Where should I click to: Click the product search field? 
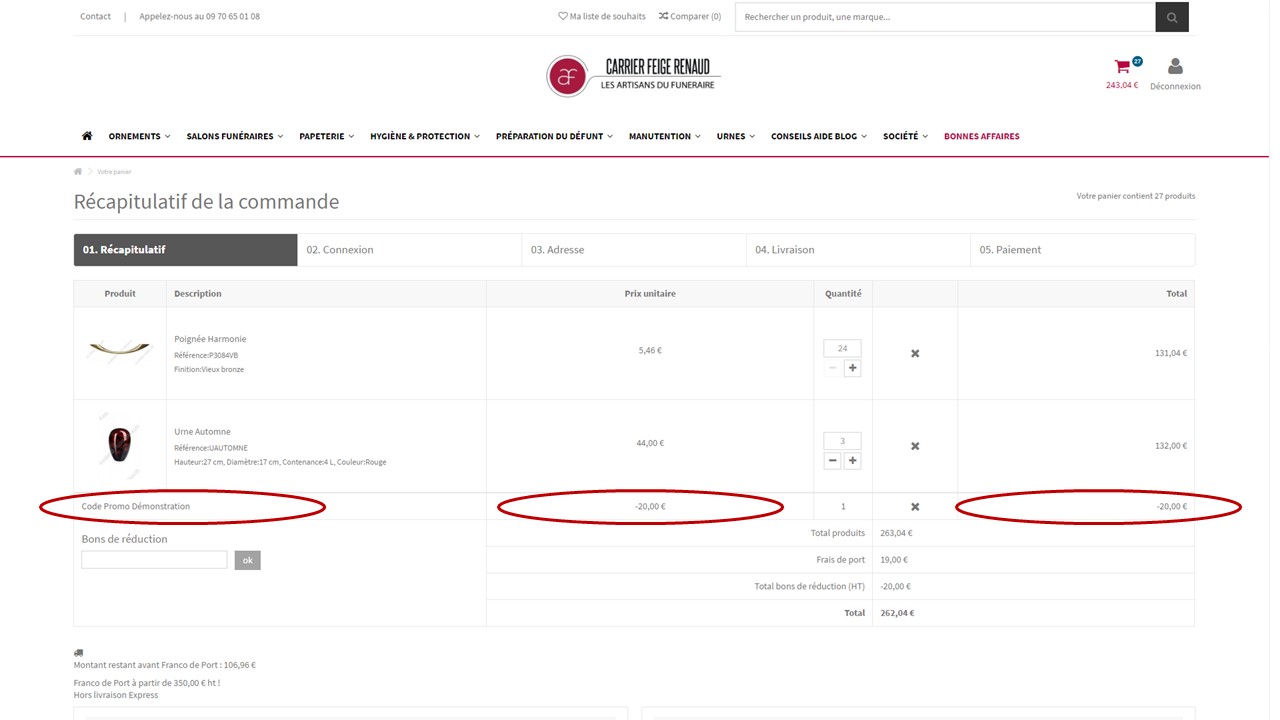tap(945, 17)
